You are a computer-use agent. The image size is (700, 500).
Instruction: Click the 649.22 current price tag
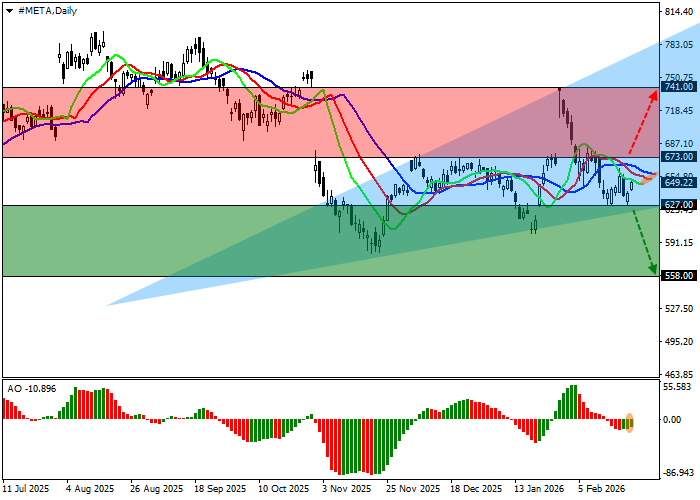click(680, 182)
